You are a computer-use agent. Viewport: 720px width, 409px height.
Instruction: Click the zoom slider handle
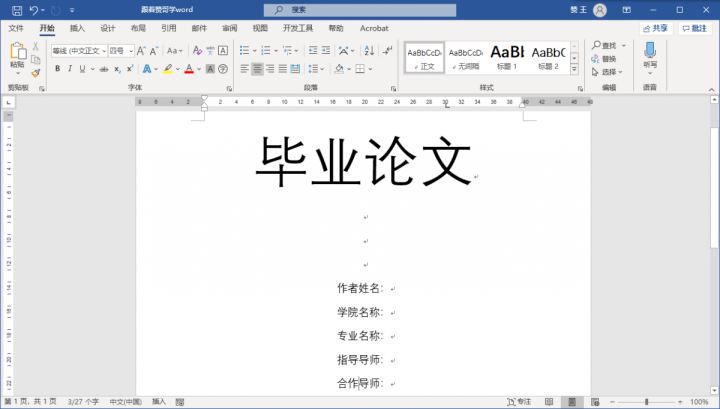click(647, 402)
